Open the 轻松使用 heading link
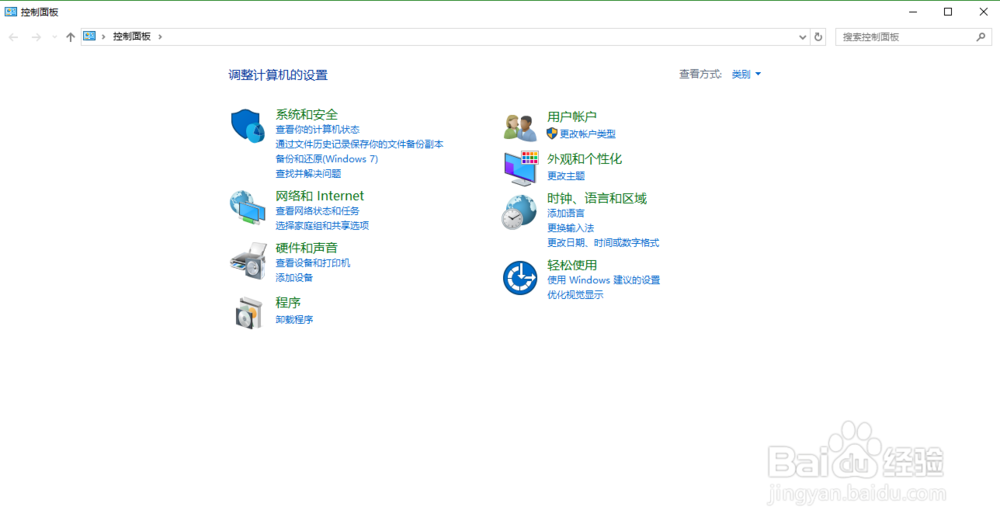 click(x=572, y=265)
